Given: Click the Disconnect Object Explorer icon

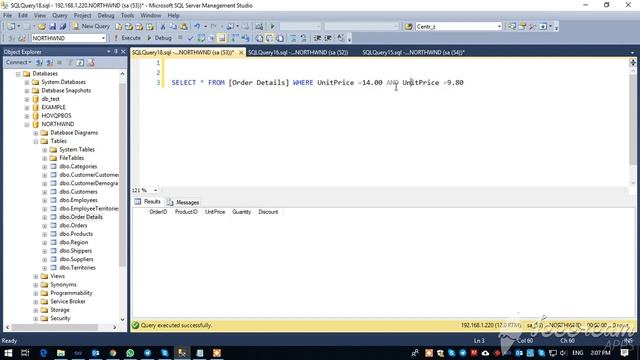Looking at the screenshot, I should (49, 62).
